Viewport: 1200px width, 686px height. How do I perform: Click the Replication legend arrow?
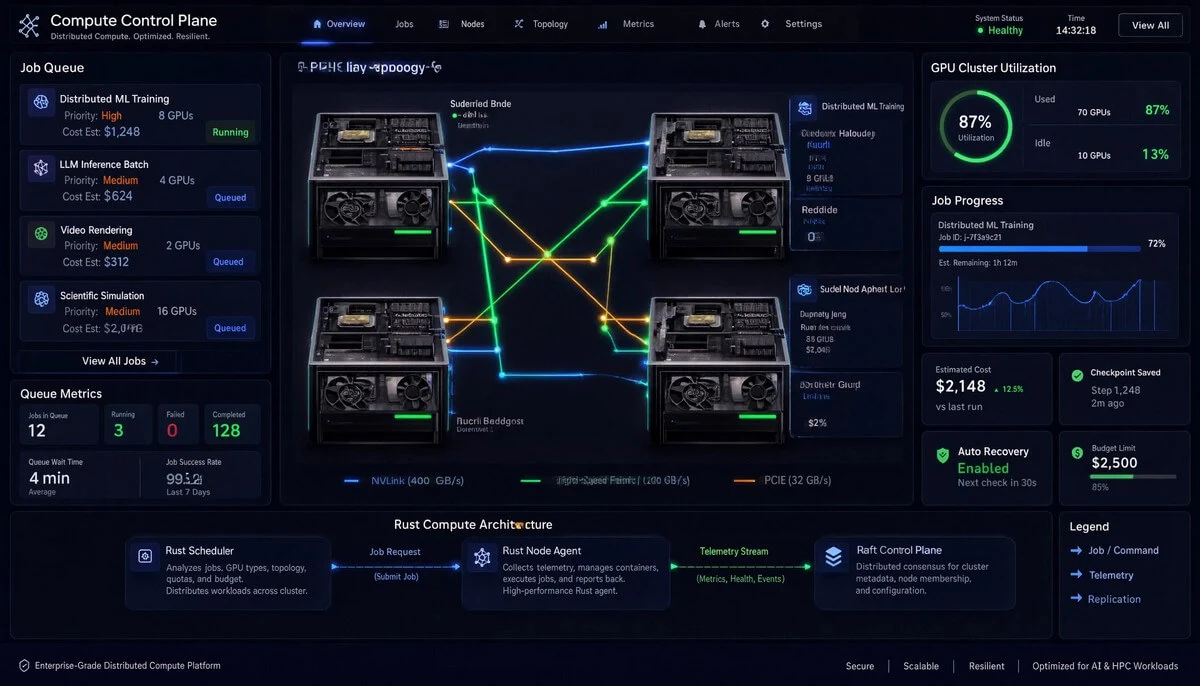1076,599
